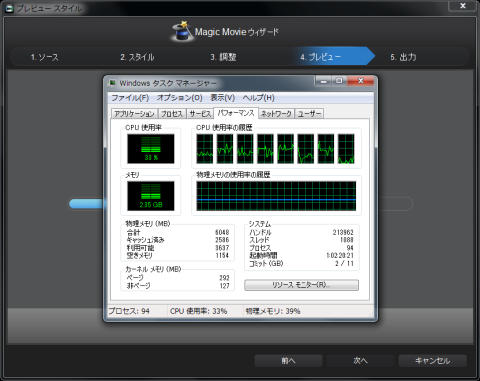The image size is (480, 381).
Task: Click the last CPU core history graph
Action: click(346, 149)
